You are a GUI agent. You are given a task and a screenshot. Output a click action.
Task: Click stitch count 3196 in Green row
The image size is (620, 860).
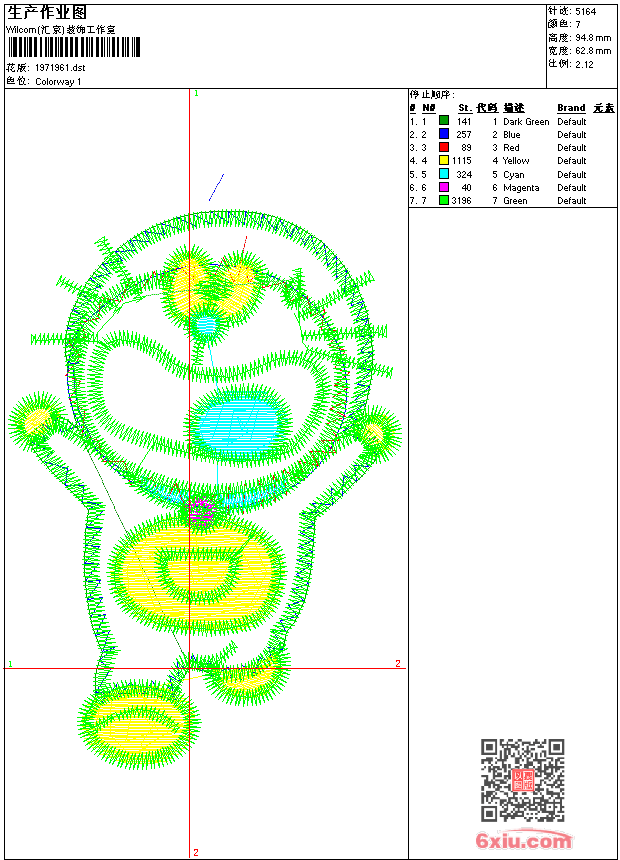click(461, 201)
